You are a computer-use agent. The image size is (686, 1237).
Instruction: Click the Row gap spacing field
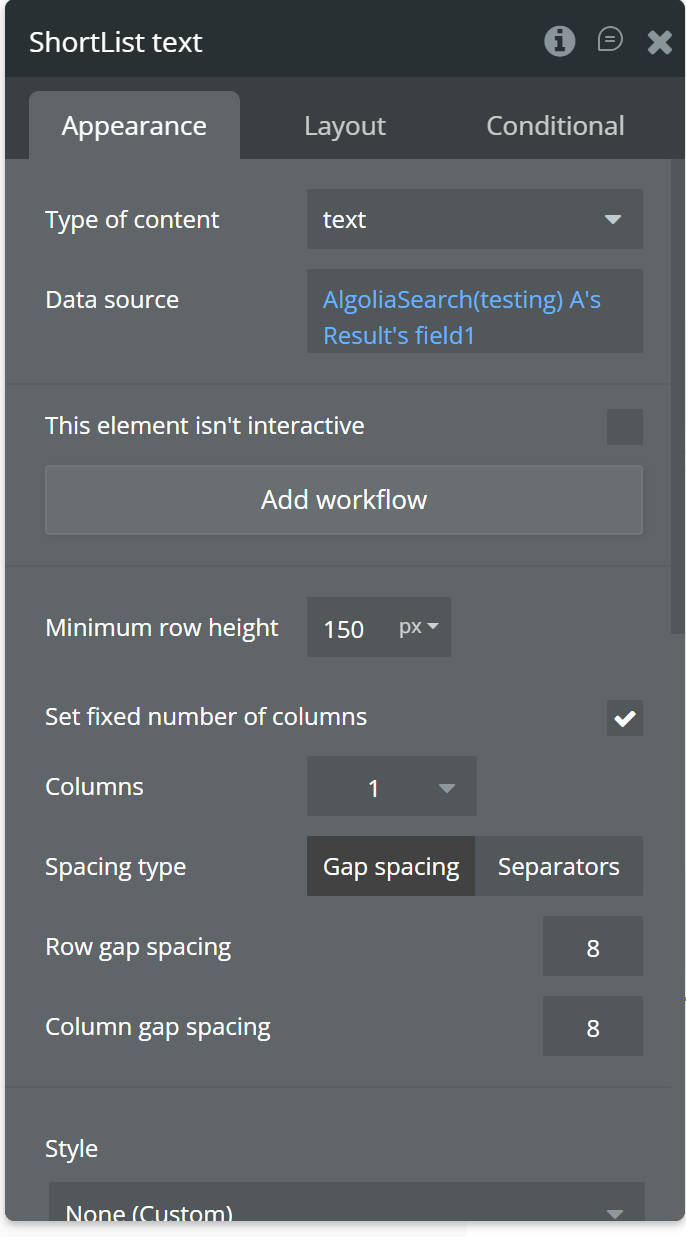pos(592,947)
